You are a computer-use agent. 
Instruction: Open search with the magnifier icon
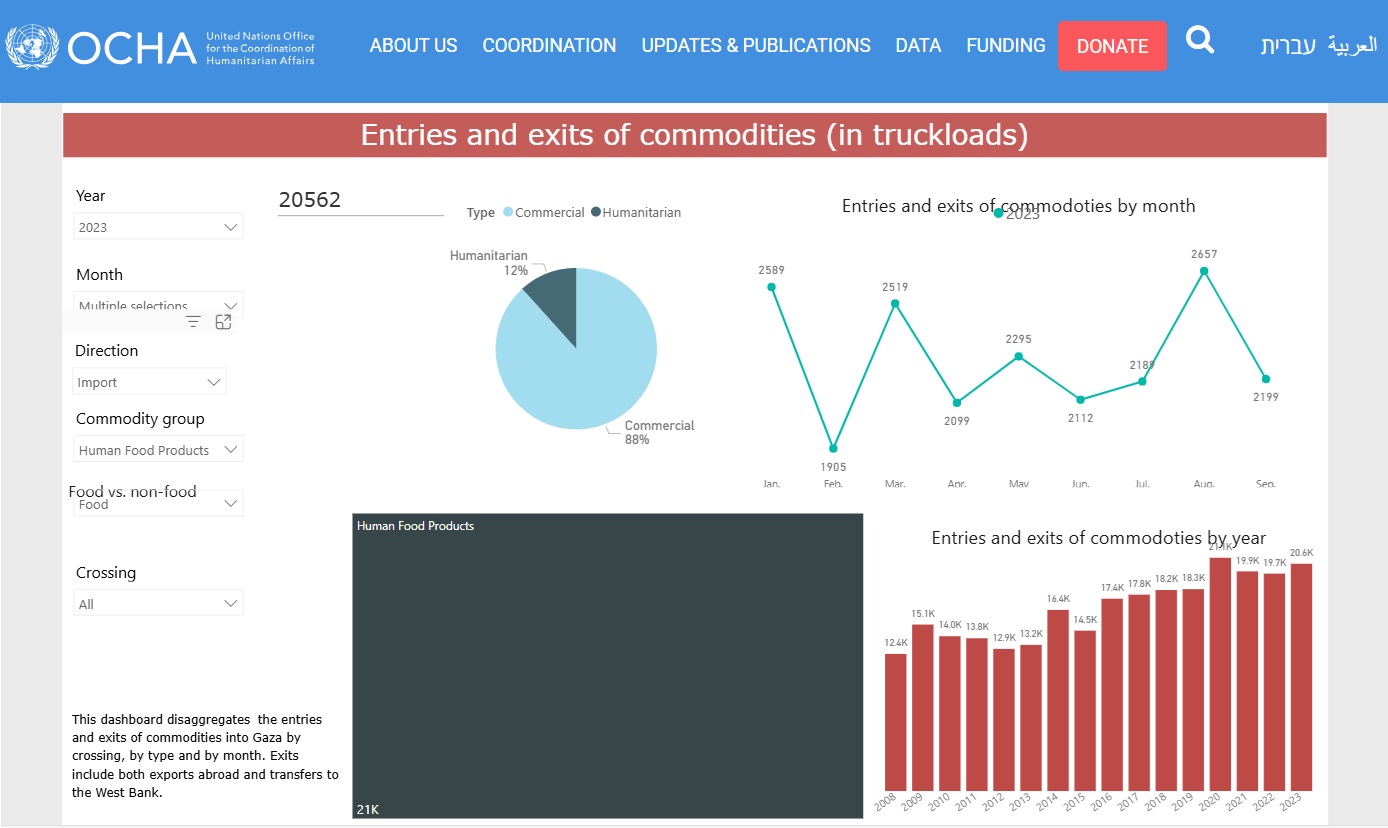(1200, 41)
